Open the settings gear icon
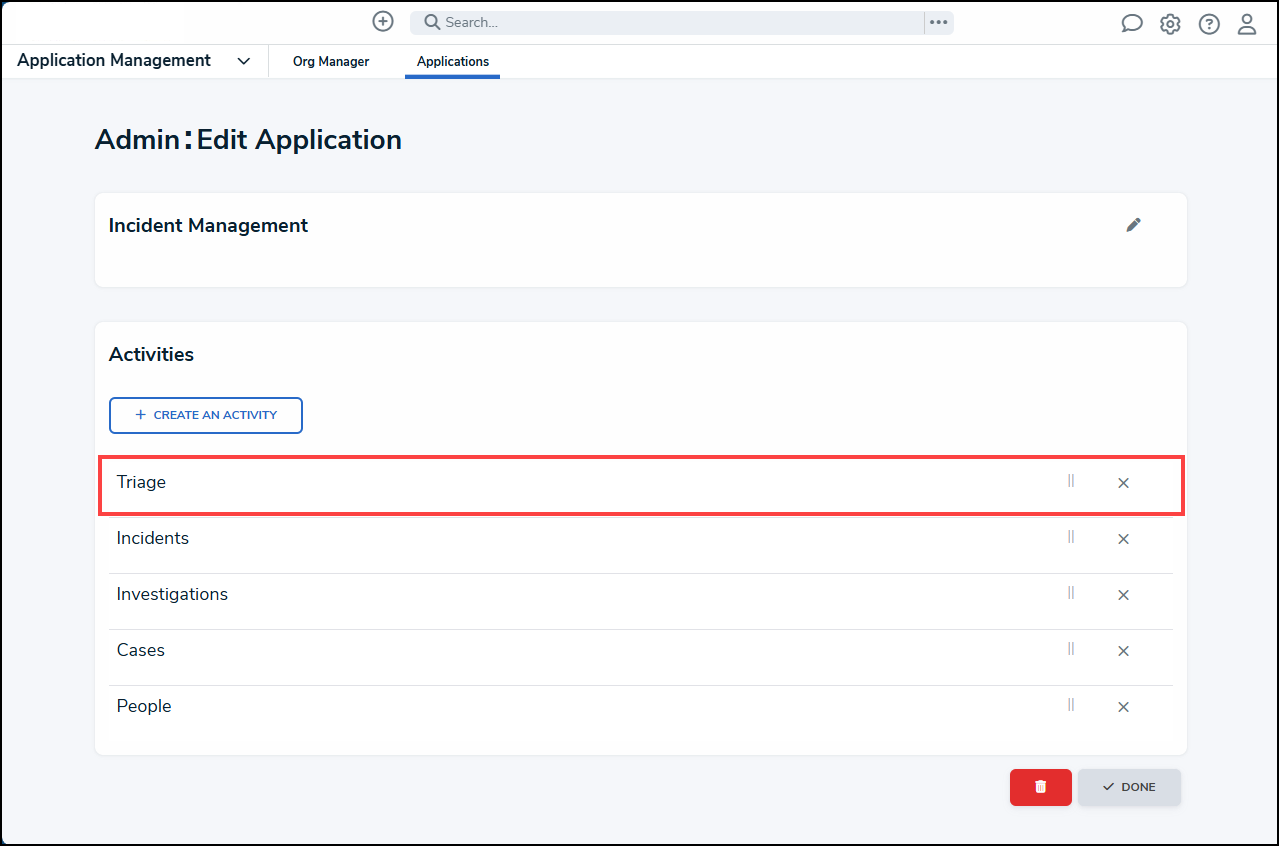 (x=1170, y=24)
